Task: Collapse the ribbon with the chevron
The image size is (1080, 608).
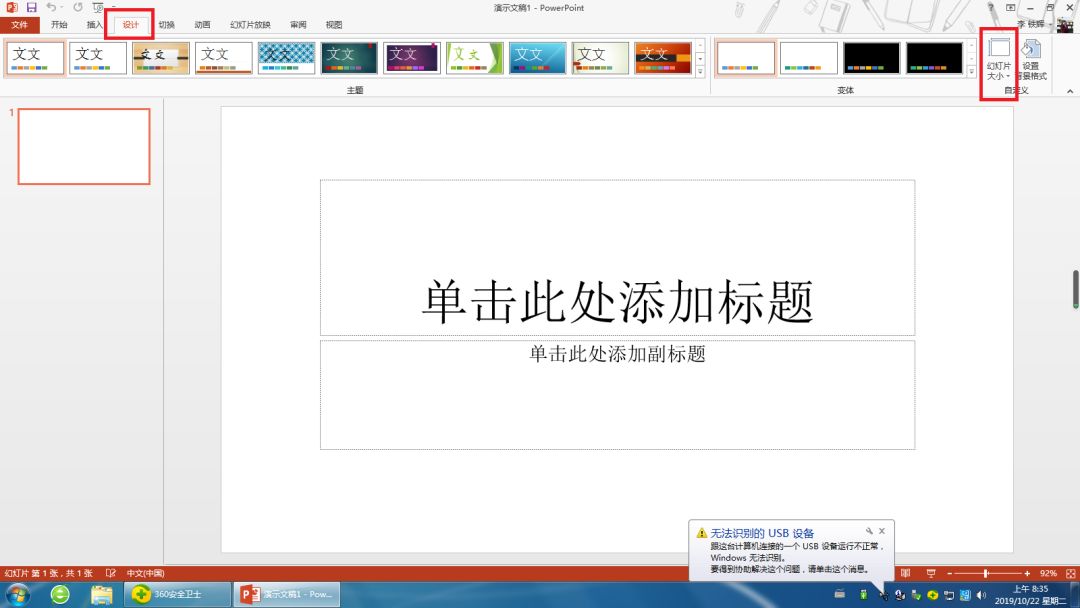Action: pyautogui.click(x=1070, y=91)
